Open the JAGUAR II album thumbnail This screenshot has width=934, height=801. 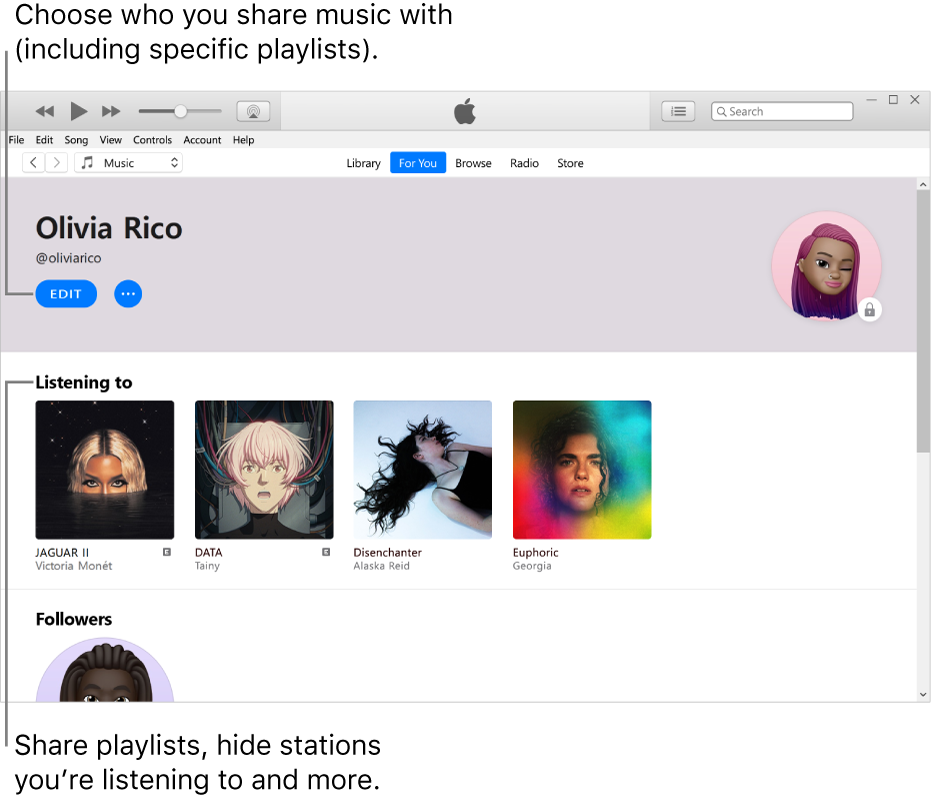[105, 470]
